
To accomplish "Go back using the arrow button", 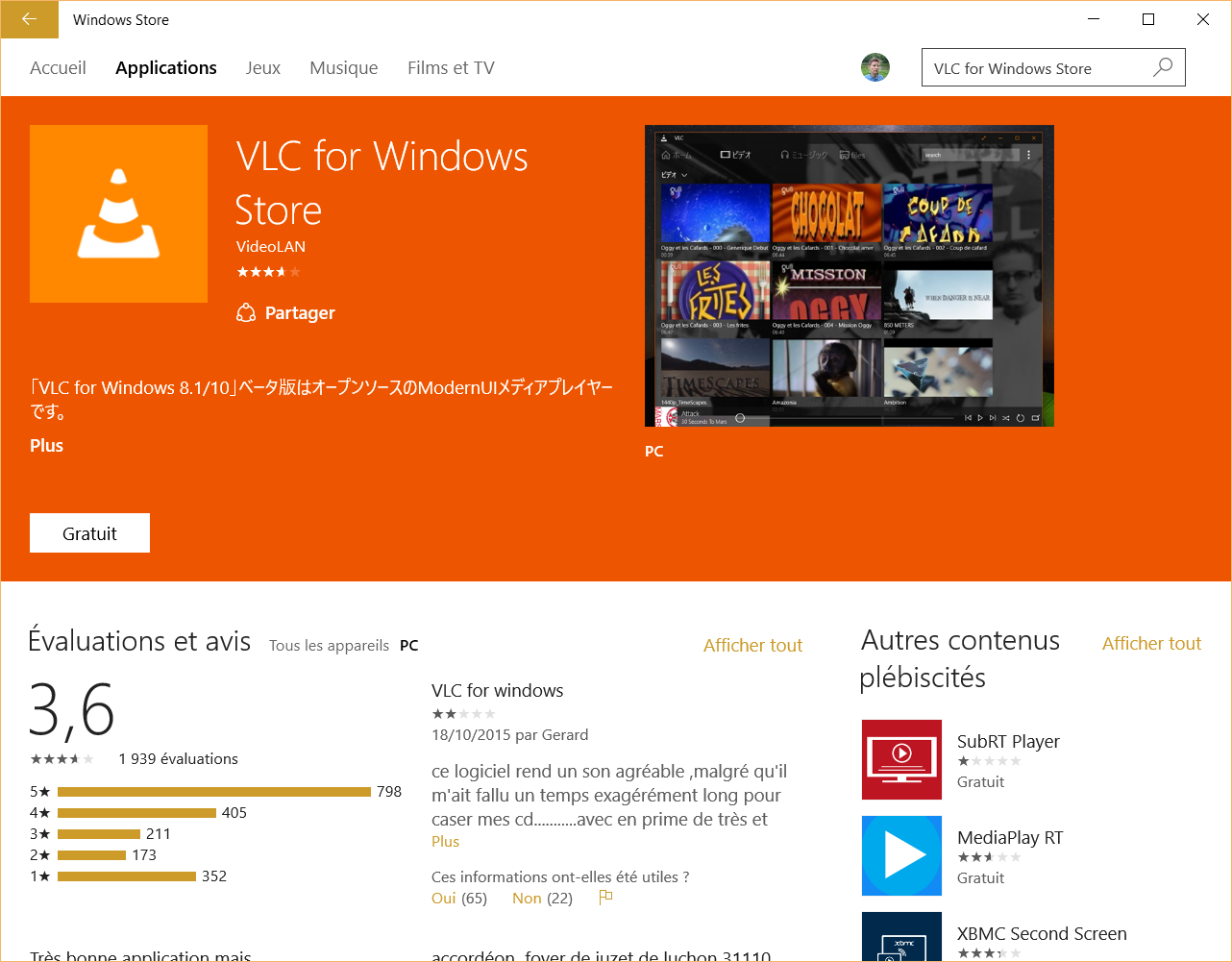I will click(x=29, y=19).
